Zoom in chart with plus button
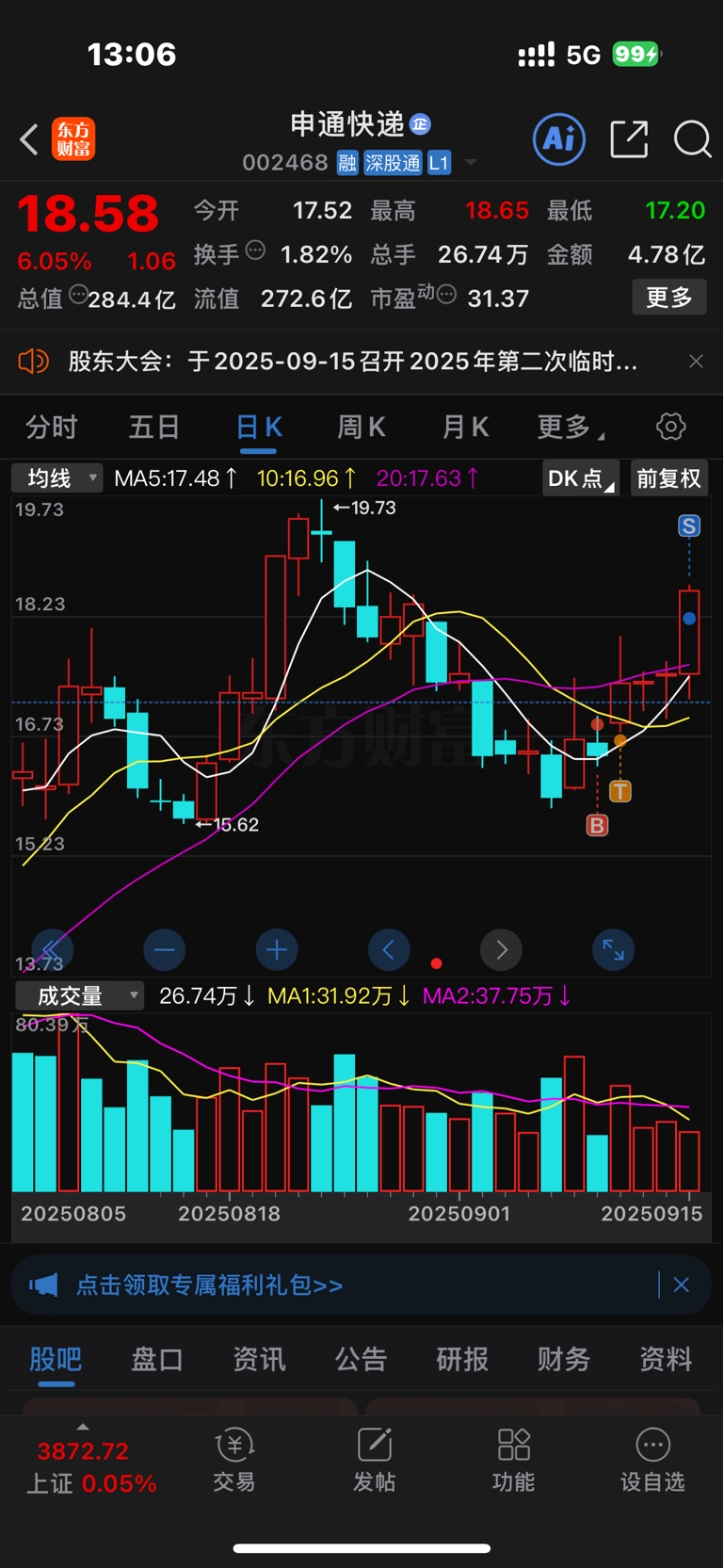 tap(277, 950)
